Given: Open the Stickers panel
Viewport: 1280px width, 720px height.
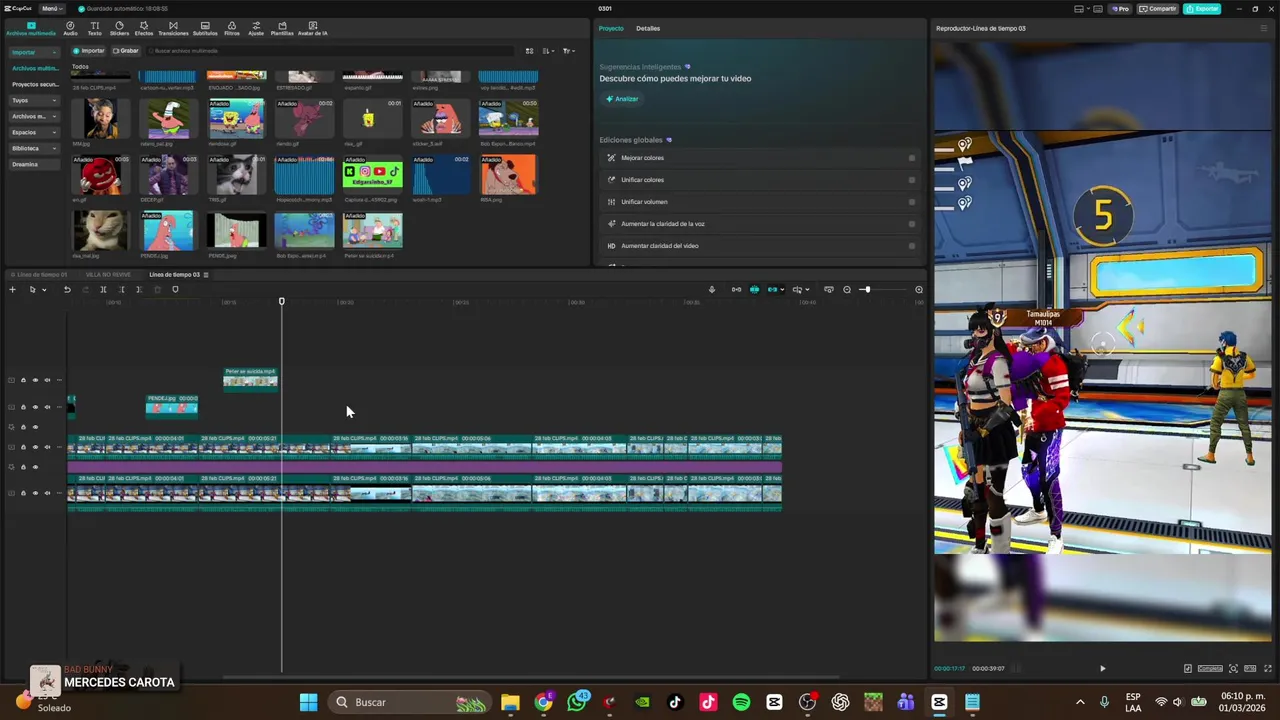Looking at the screenshot, I should coord(119,28).
